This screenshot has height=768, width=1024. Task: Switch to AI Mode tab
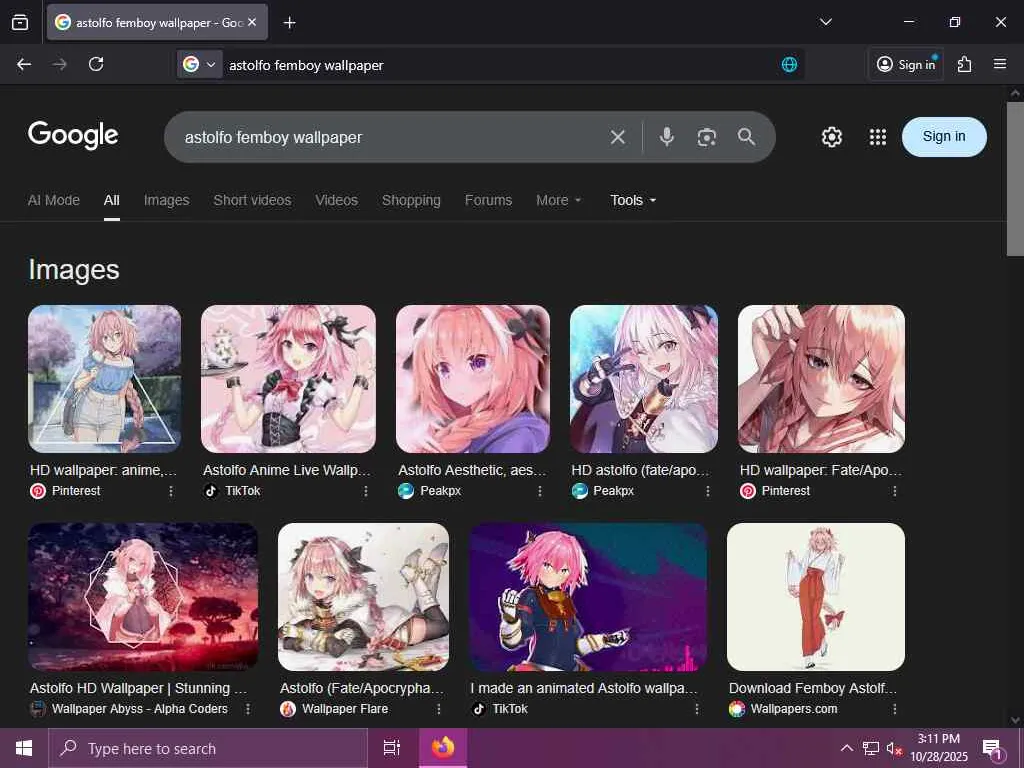pyautogui.click(x=54, y=200)
